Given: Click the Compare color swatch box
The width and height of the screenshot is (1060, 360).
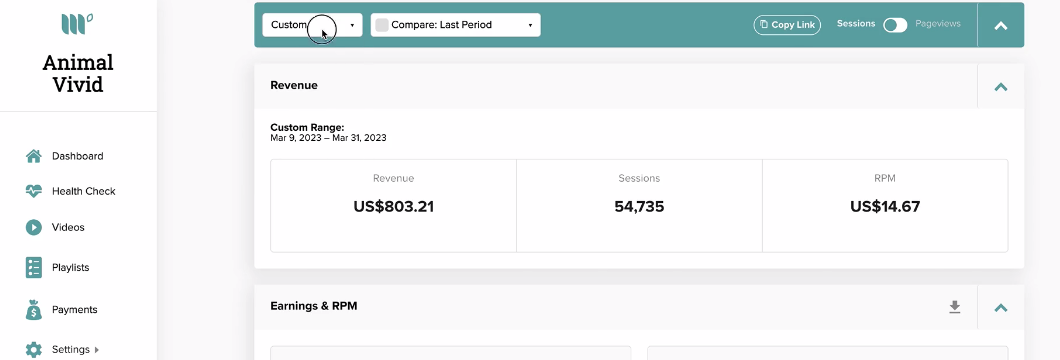Looking at the screenshot, I should pos(382,25).
